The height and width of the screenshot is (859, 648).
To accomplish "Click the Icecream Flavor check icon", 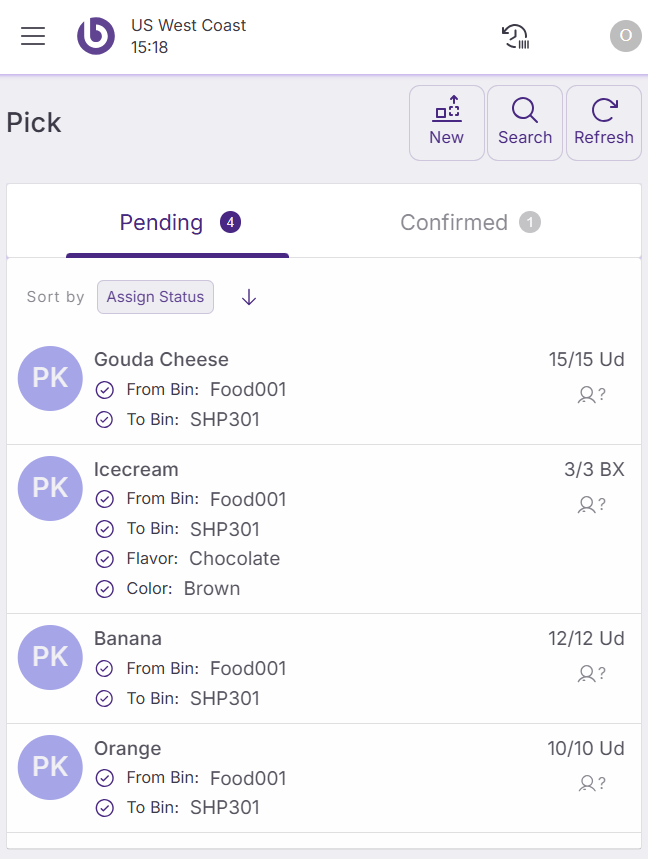I will (104, 559).
